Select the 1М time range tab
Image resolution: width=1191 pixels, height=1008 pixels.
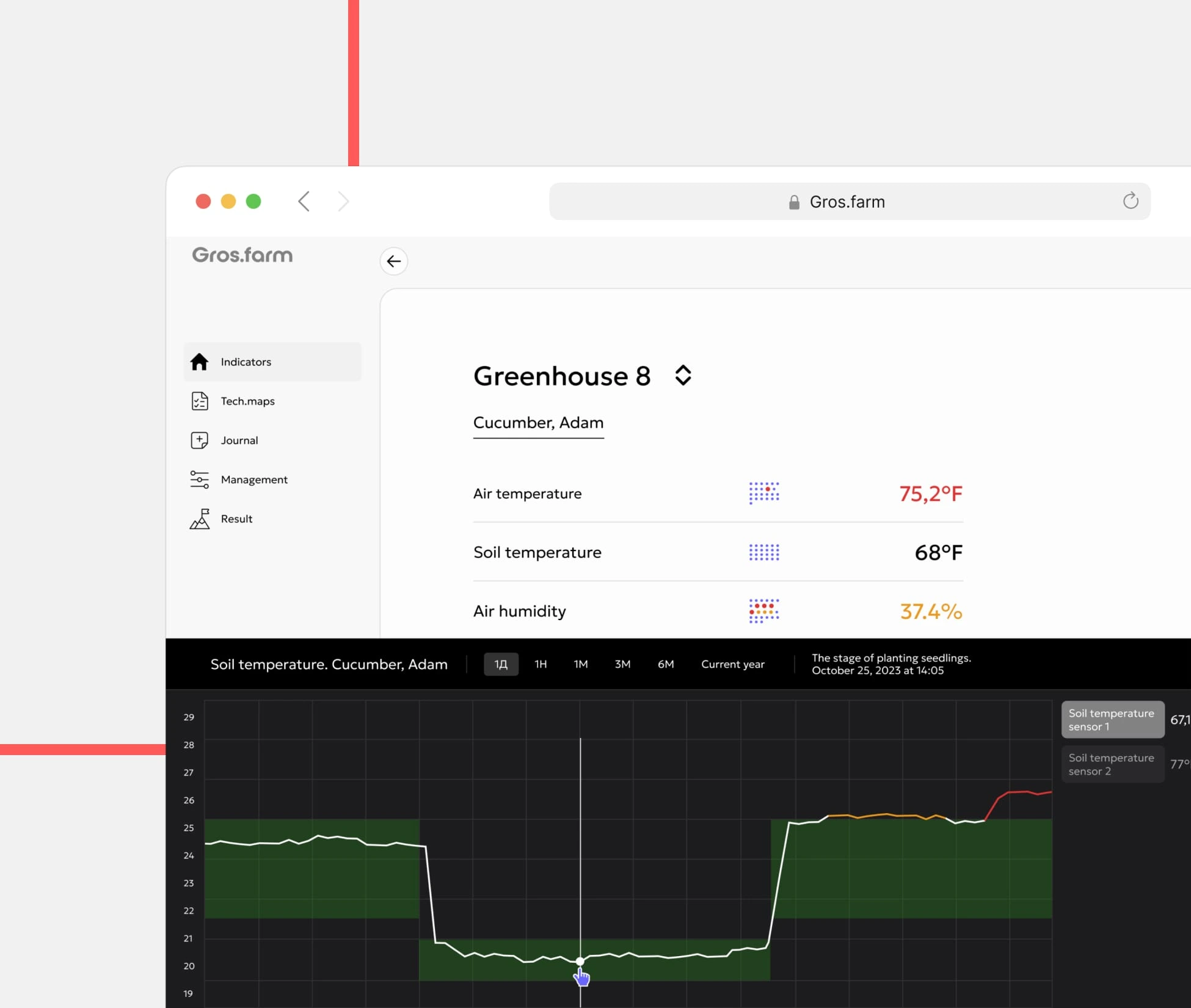pos(581,663)
